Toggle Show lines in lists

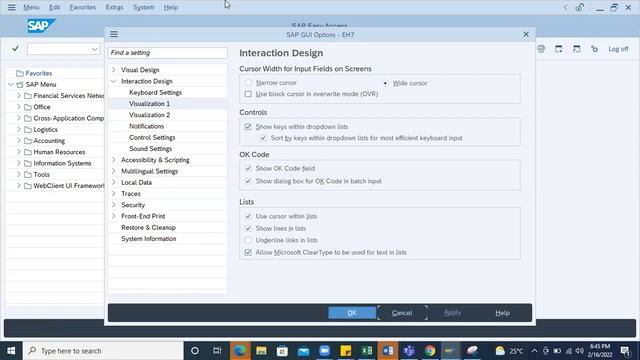[x=248, y=228]
